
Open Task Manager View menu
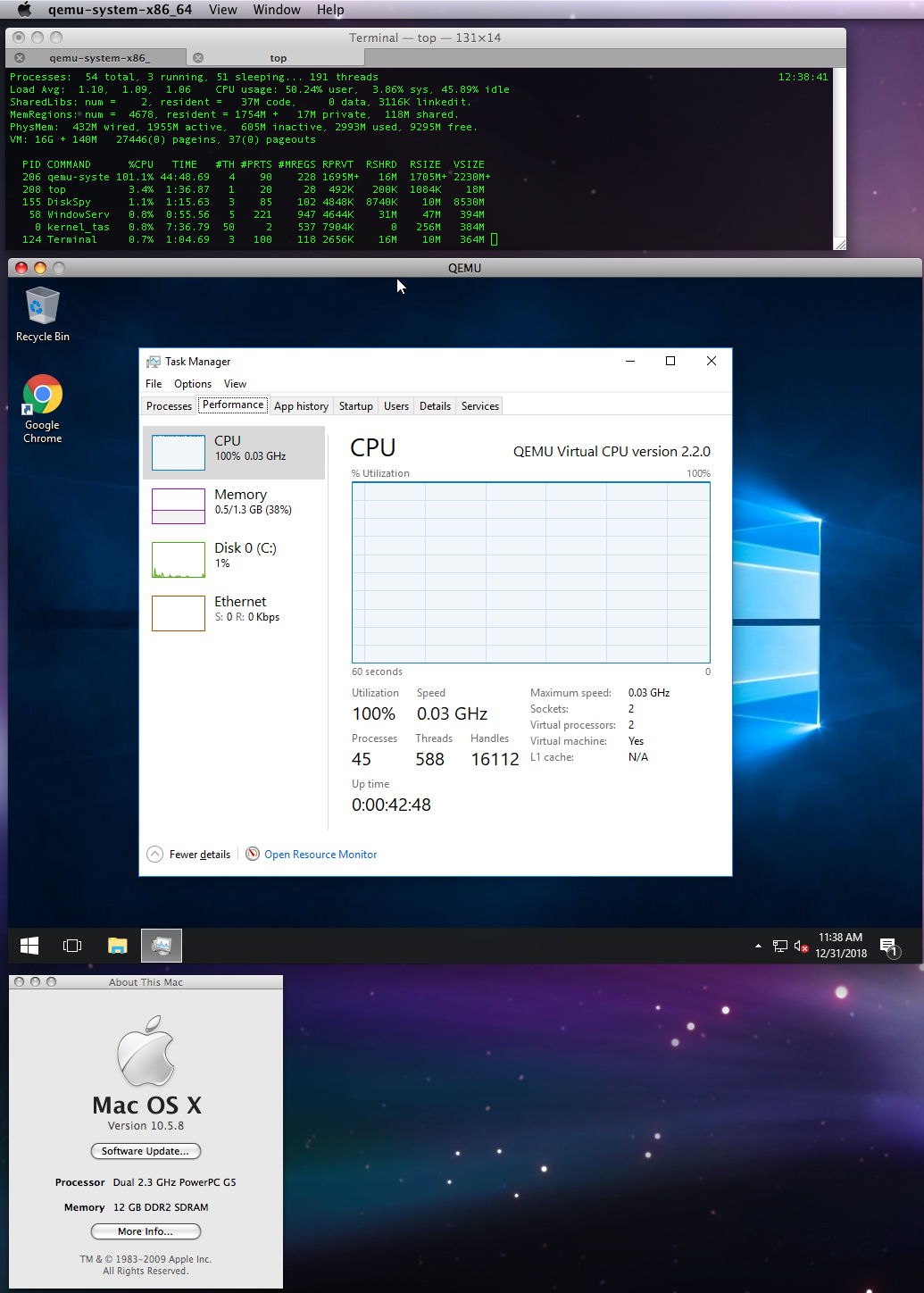[235, 384]
